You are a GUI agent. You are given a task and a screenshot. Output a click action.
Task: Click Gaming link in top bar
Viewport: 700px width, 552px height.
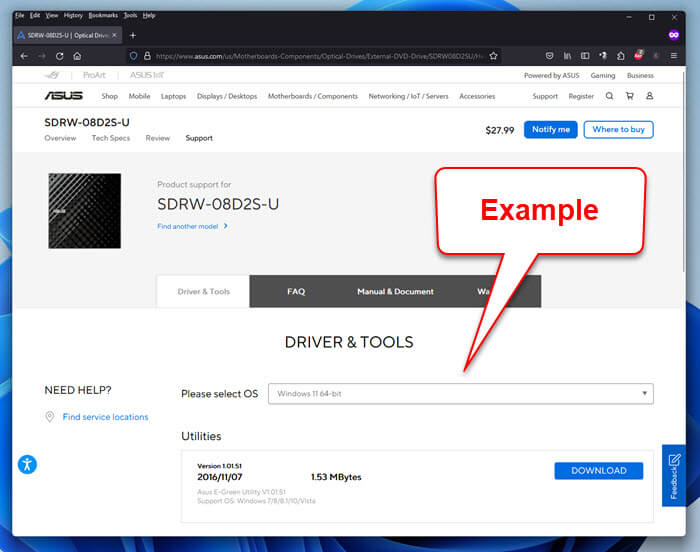(603, 75)
